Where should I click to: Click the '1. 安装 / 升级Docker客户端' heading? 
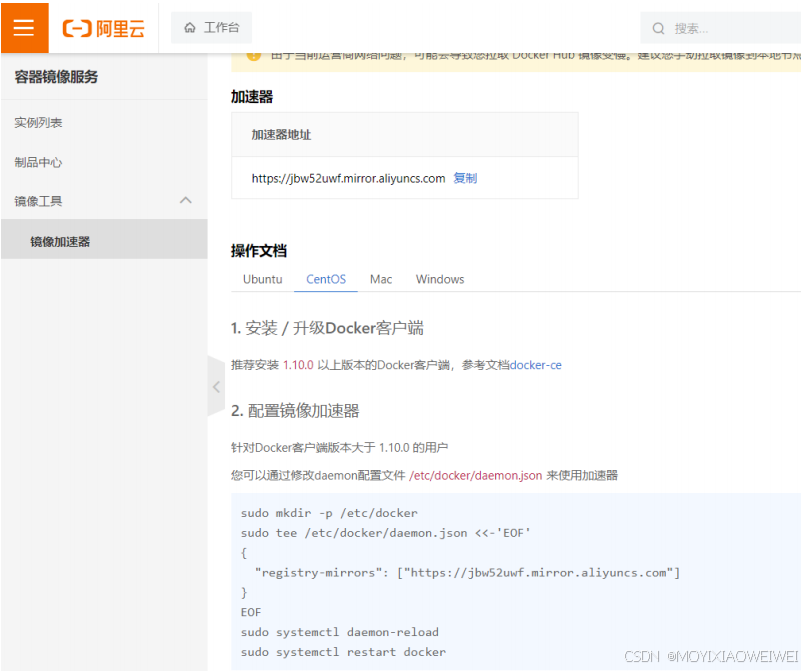pyautogui.click(x=327, y=328)
